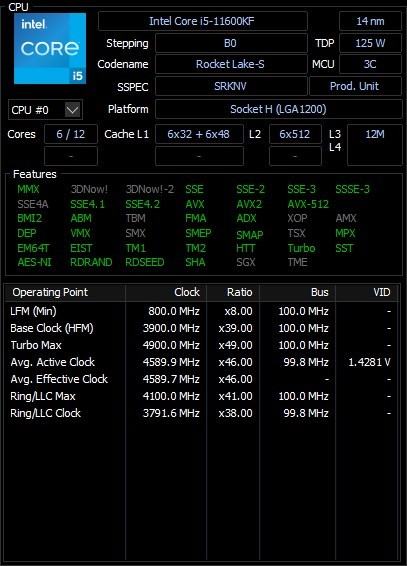Click the Turbo feature label

tap(301, 248)
